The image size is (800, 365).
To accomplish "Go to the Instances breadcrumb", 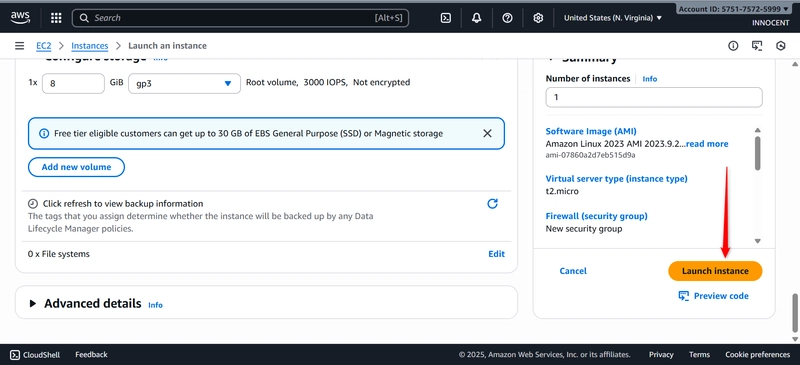I will tap(90, 46).
